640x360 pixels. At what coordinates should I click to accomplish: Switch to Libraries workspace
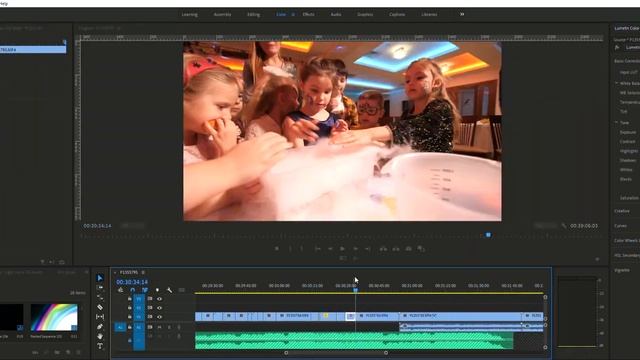429,14
